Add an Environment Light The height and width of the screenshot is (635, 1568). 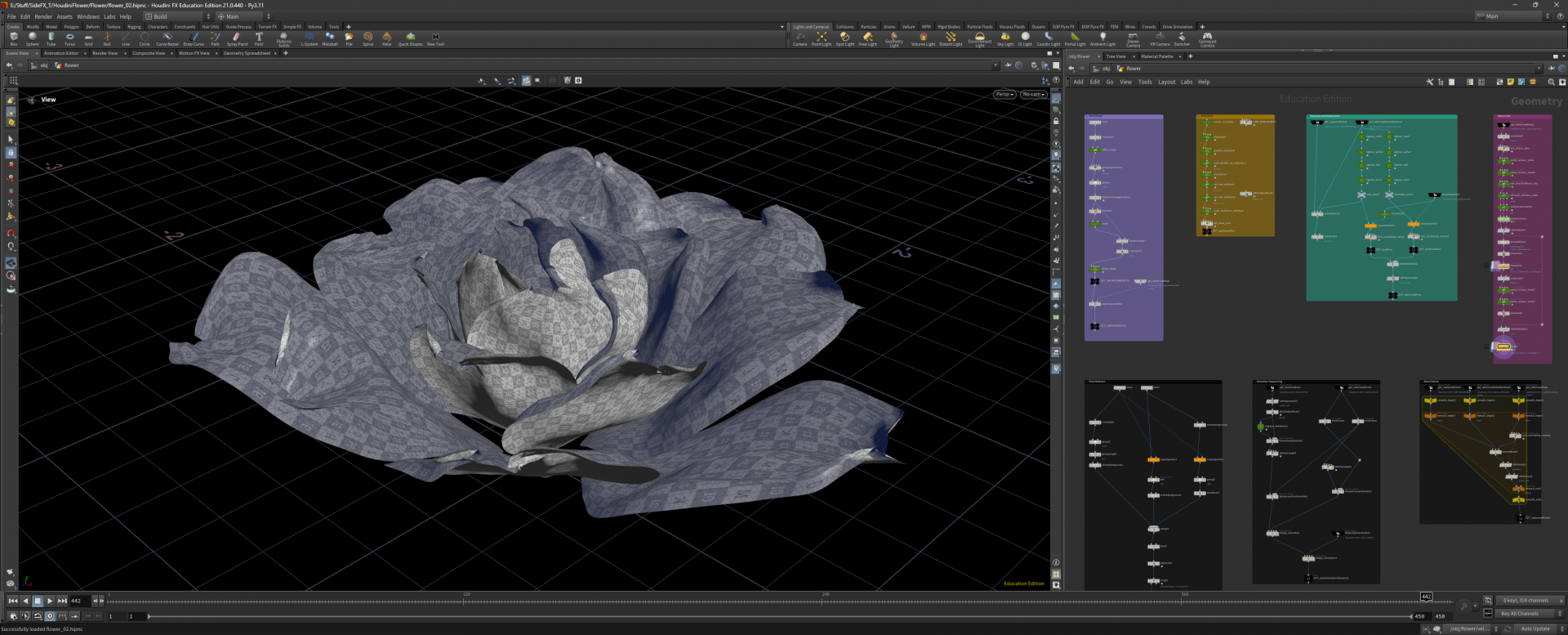point(979,38)
